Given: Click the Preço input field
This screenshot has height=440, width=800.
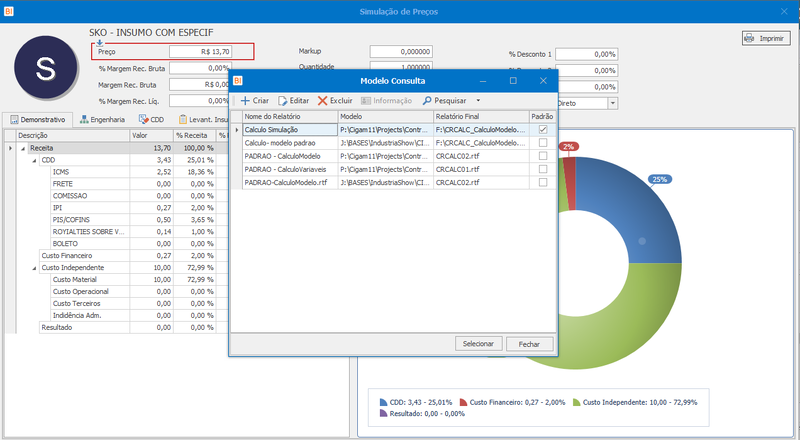Looking at the screenshot, I should pos(201,52).
